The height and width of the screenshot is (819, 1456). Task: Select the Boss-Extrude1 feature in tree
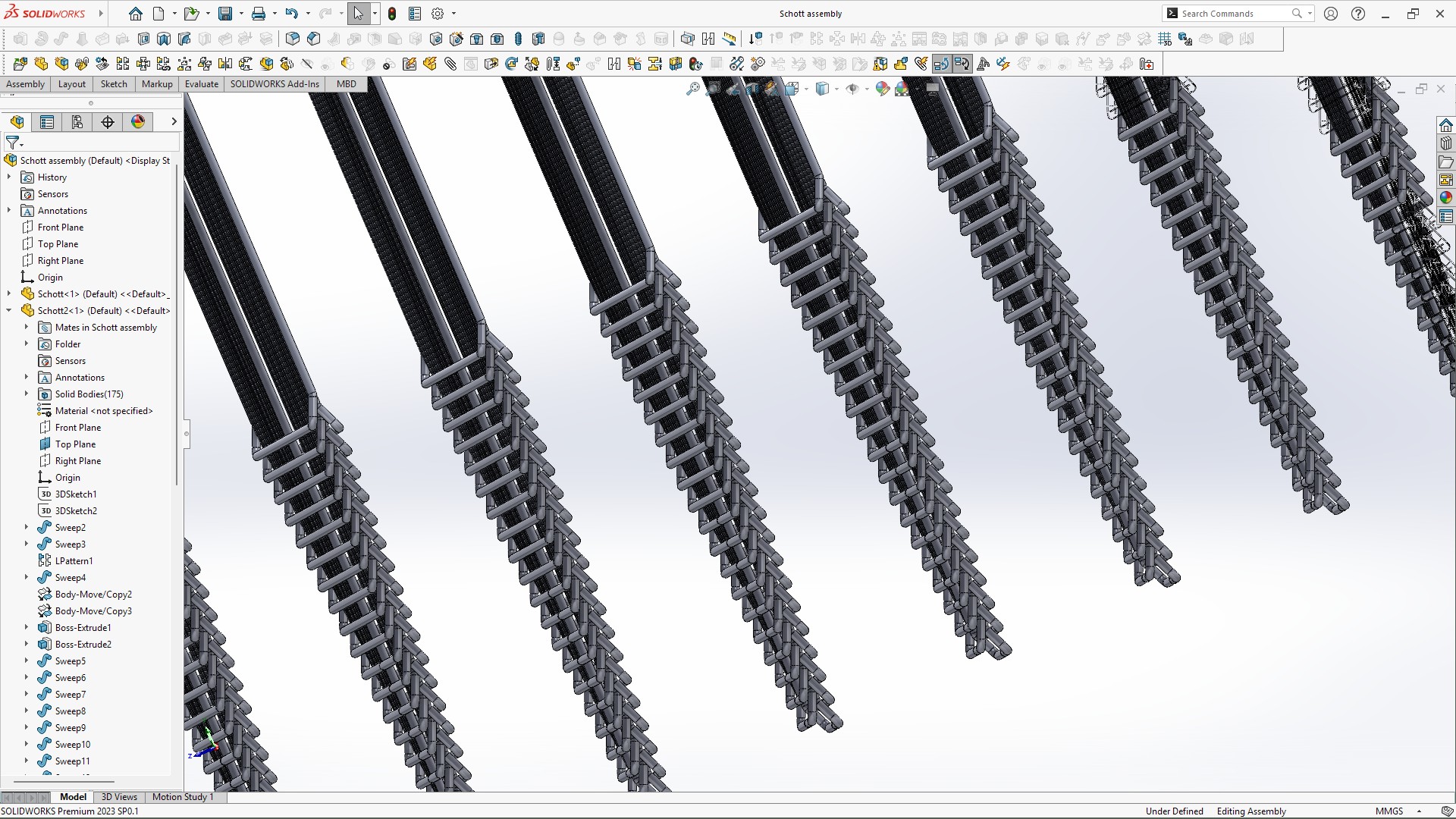tap(83, 628)
